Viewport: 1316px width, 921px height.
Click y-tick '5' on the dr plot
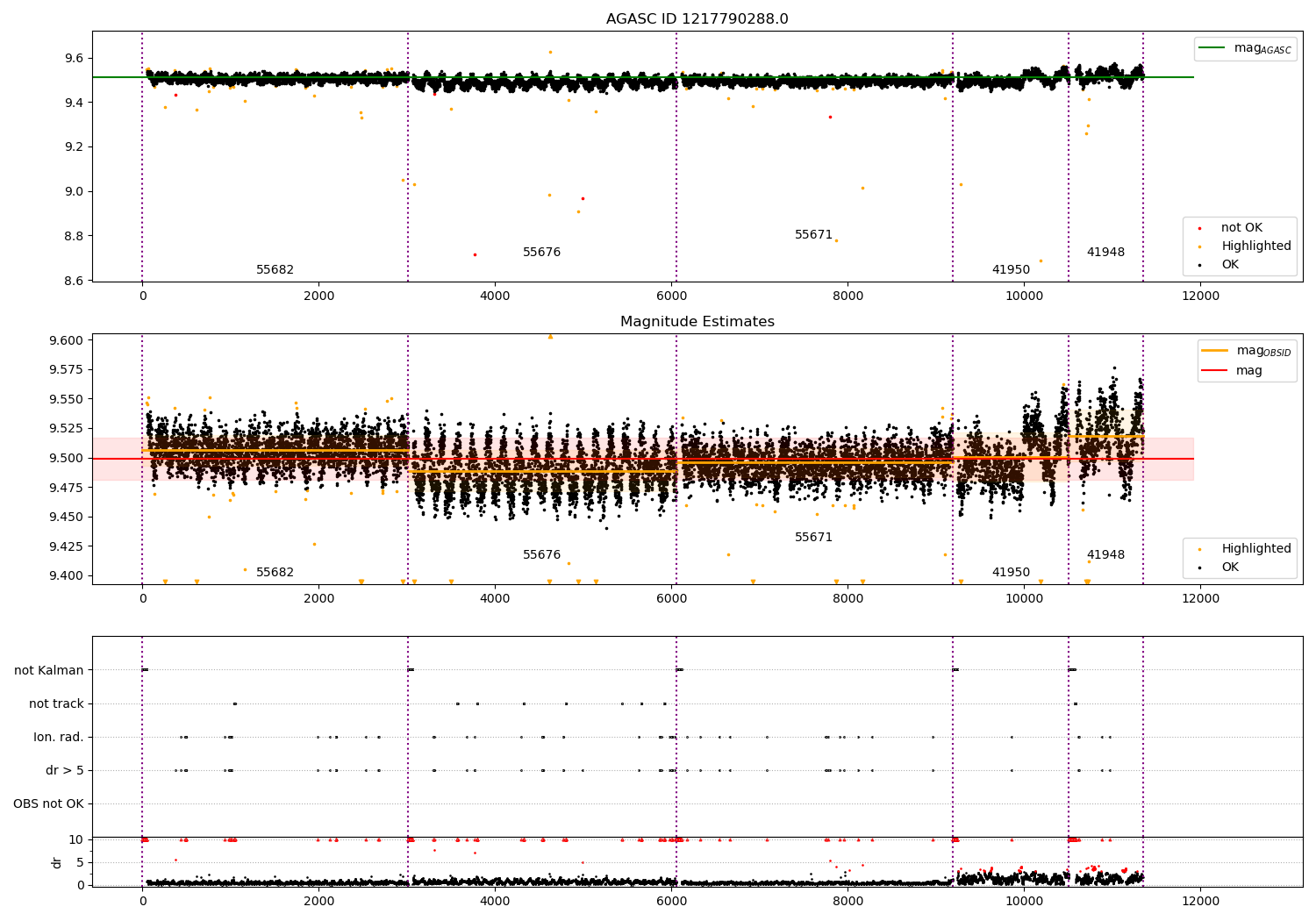[x=80, y=863]
